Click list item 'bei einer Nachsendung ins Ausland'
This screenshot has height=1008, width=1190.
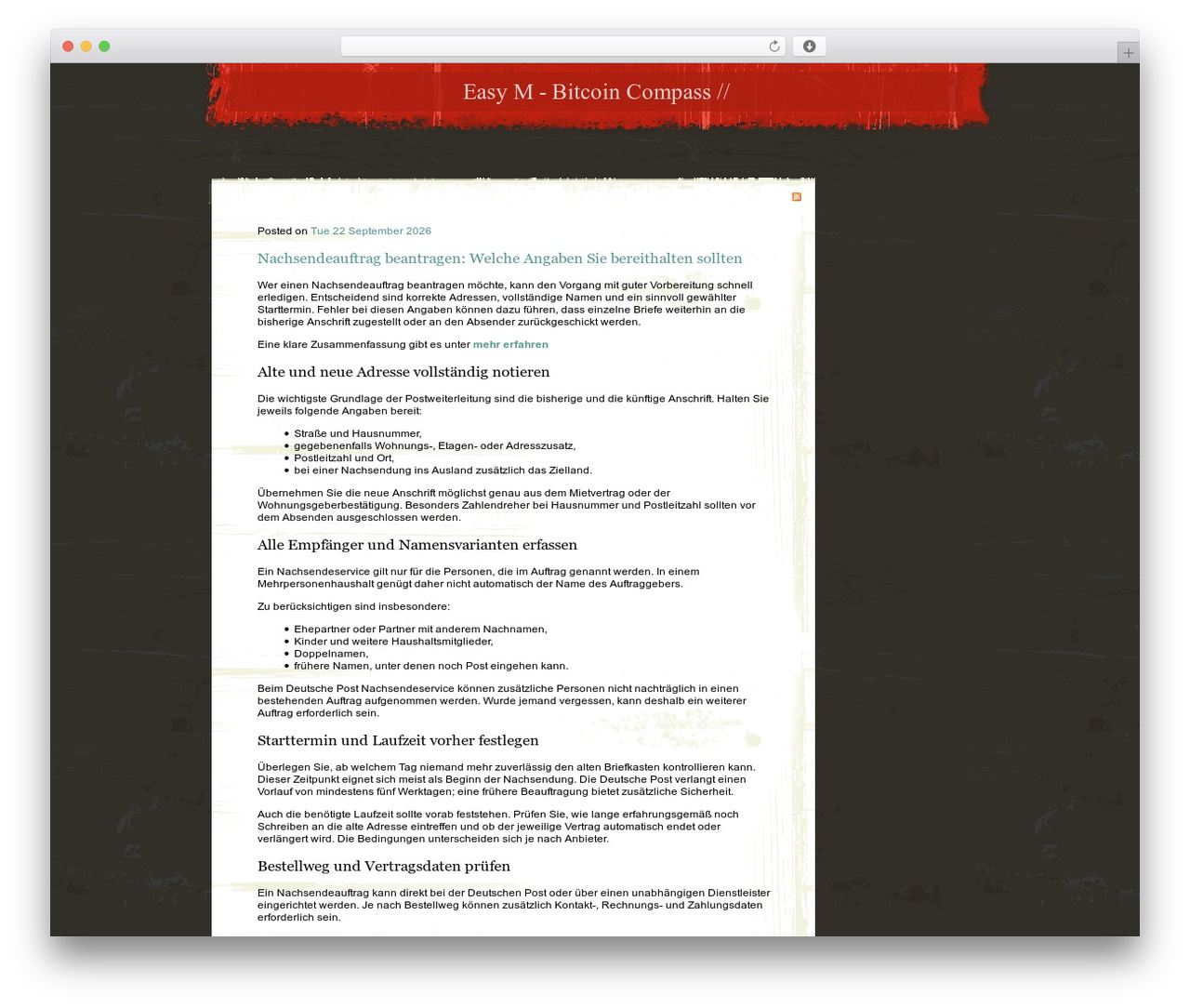tap(443, 470)
